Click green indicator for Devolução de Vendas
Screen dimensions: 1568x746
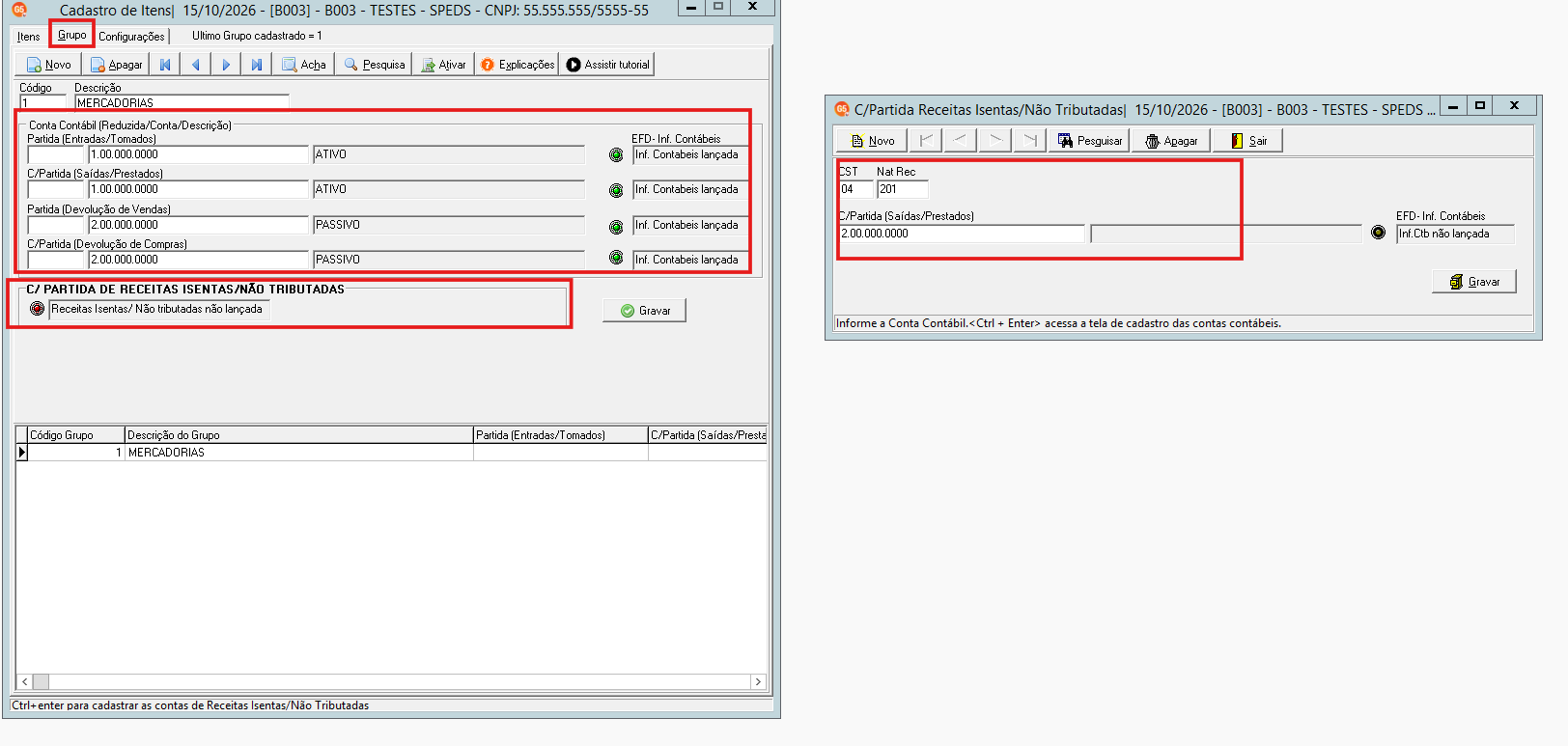[x=616, y=227]
